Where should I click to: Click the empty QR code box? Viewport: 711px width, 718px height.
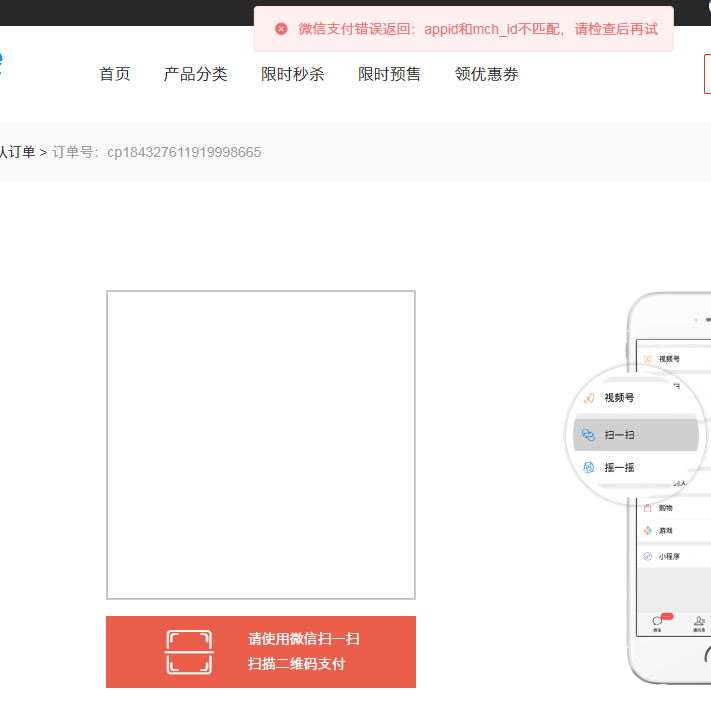click(x=261, y=445)
